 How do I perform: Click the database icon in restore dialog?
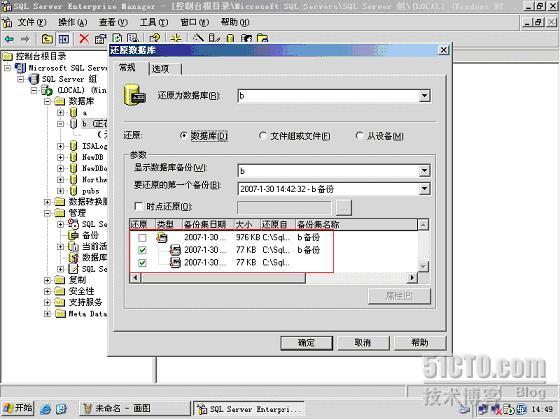click(x=135, y=95)
